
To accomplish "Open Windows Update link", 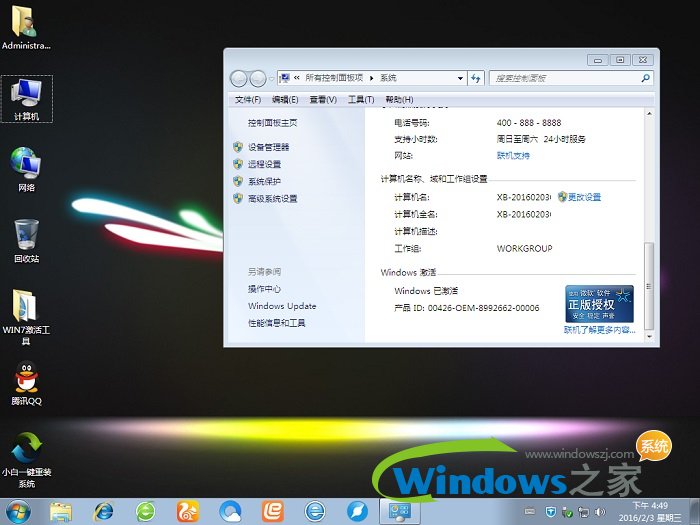I will point(282,306).
